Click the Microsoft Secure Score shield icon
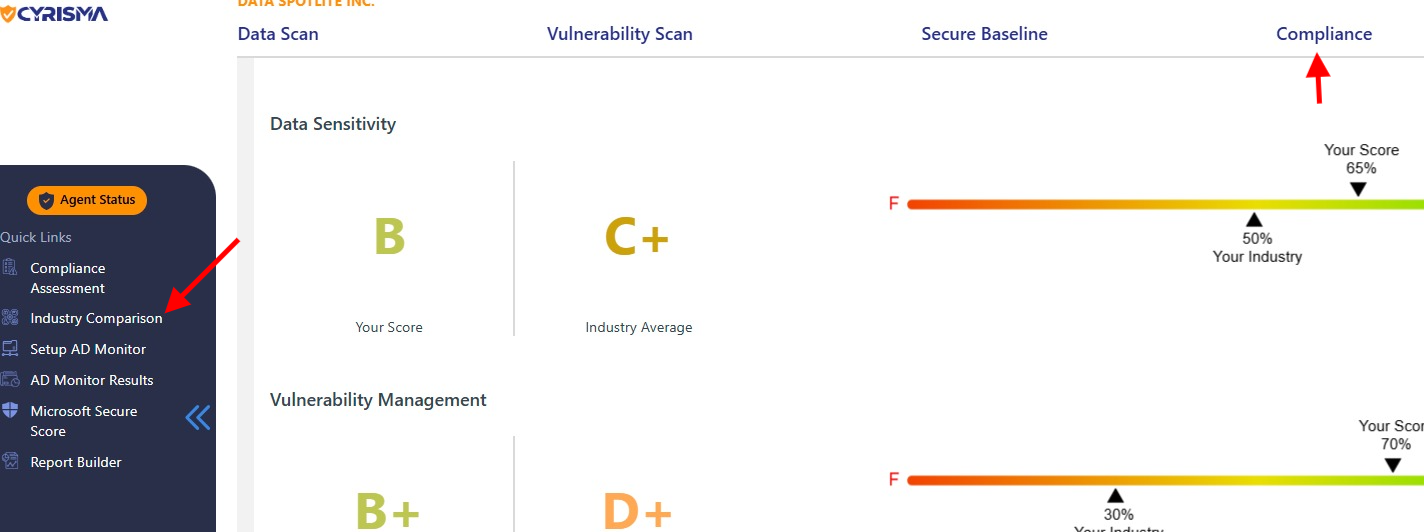Image resolution: width=1424 pixels, height=532 pixels. 10,411
